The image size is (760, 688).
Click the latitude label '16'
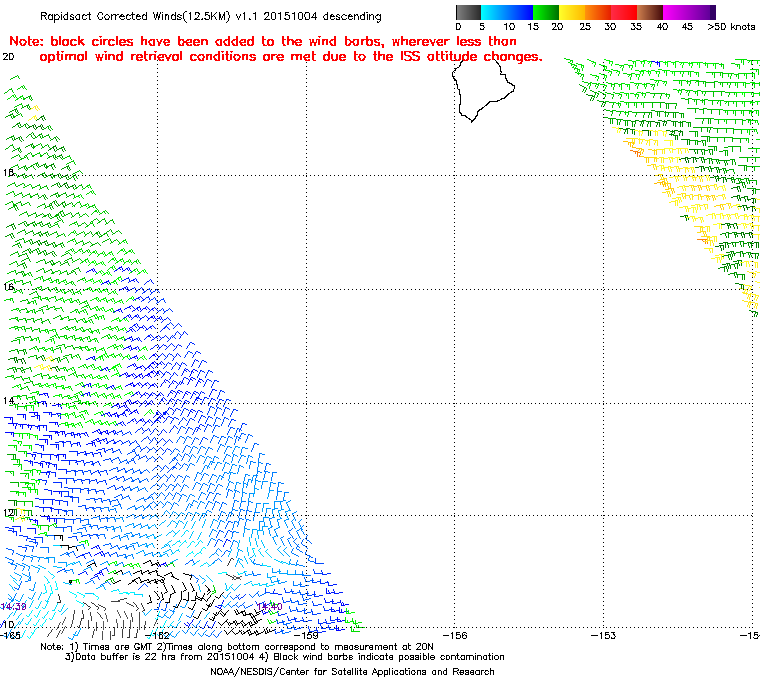pyautogui.click(x=8, y=287)
